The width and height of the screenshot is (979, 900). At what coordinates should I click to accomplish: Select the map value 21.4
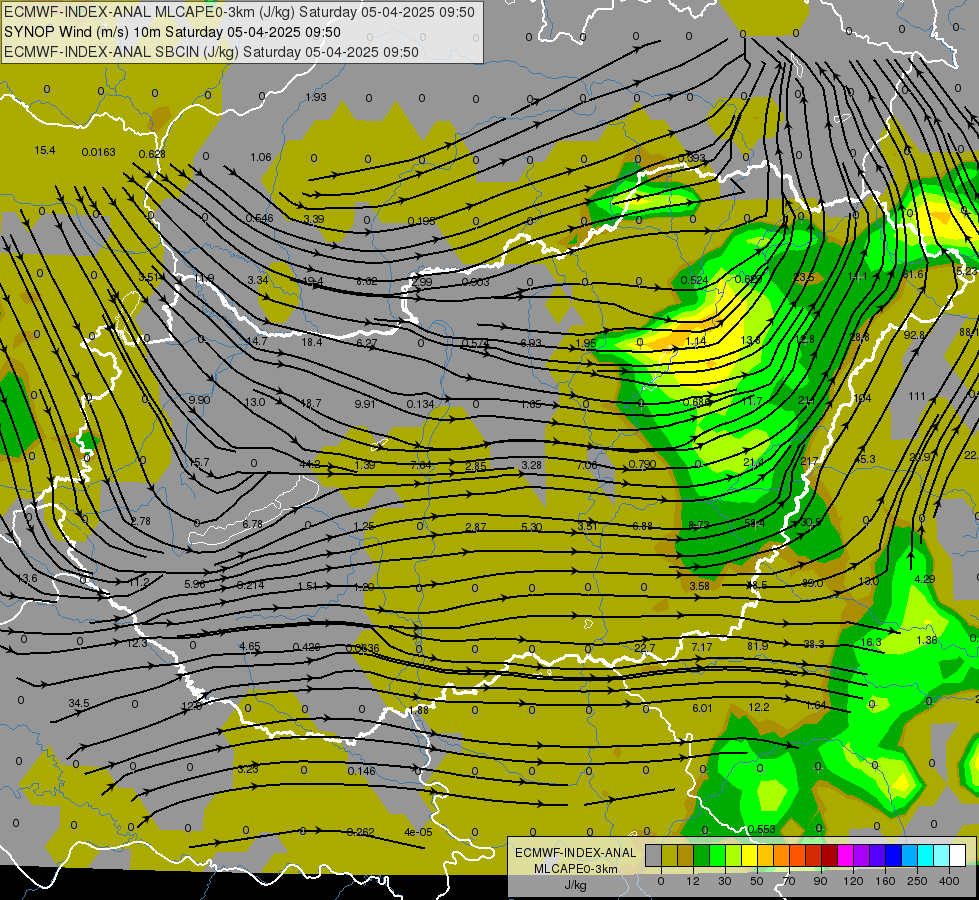pyautogui.click(x=754, y=463)
